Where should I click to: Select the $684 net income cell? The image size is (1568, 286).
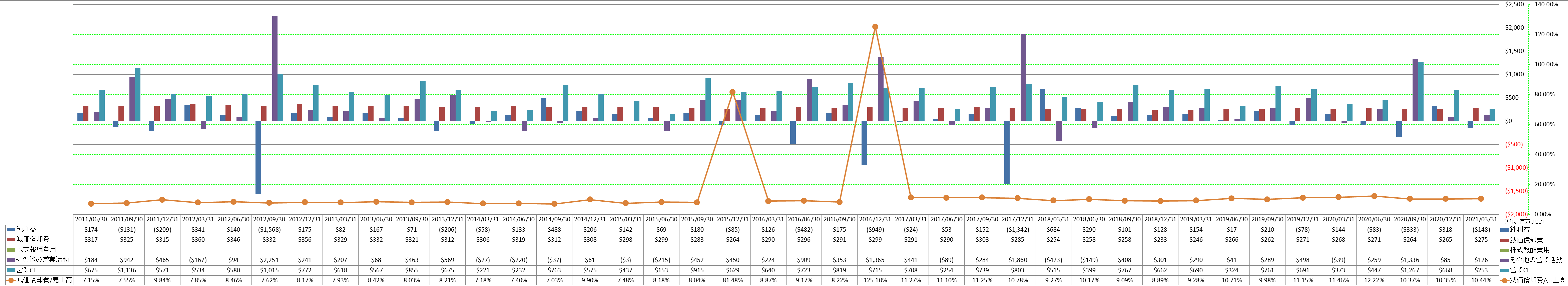click(1053, 230)
